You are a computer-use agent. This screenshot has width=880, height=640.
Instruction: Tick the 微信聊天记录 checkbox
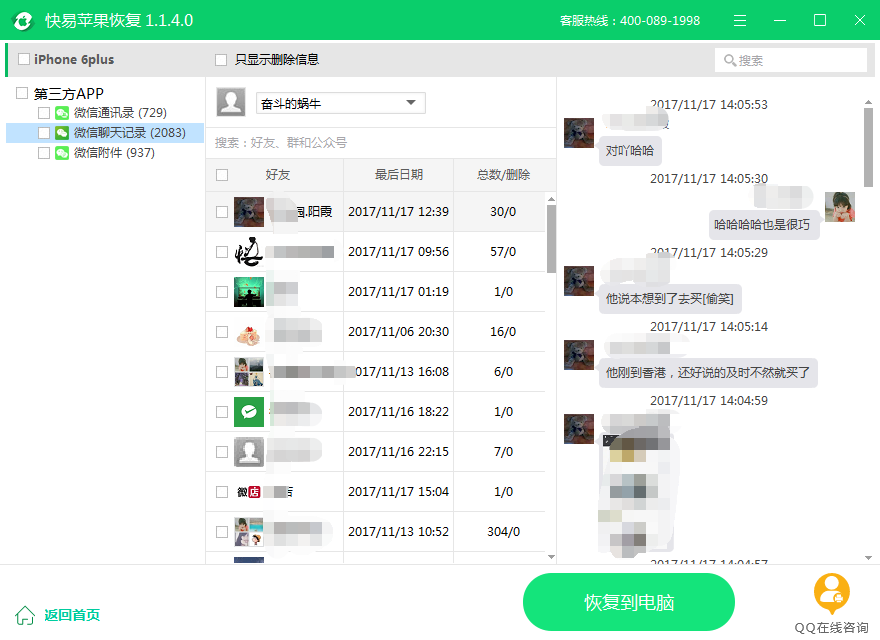tap(44, 133)
